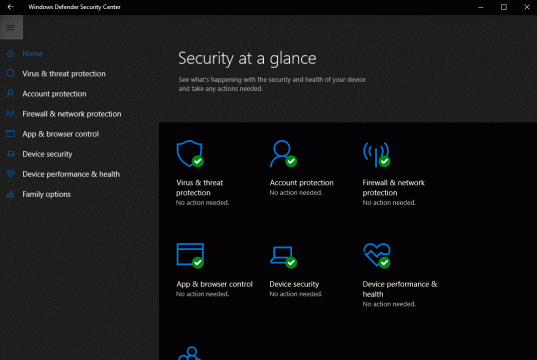The width and height of the screenshot is (537, 360).
Task: Click the back arrow in title bar
Action: pyautogui.click(x=10, y=7)
